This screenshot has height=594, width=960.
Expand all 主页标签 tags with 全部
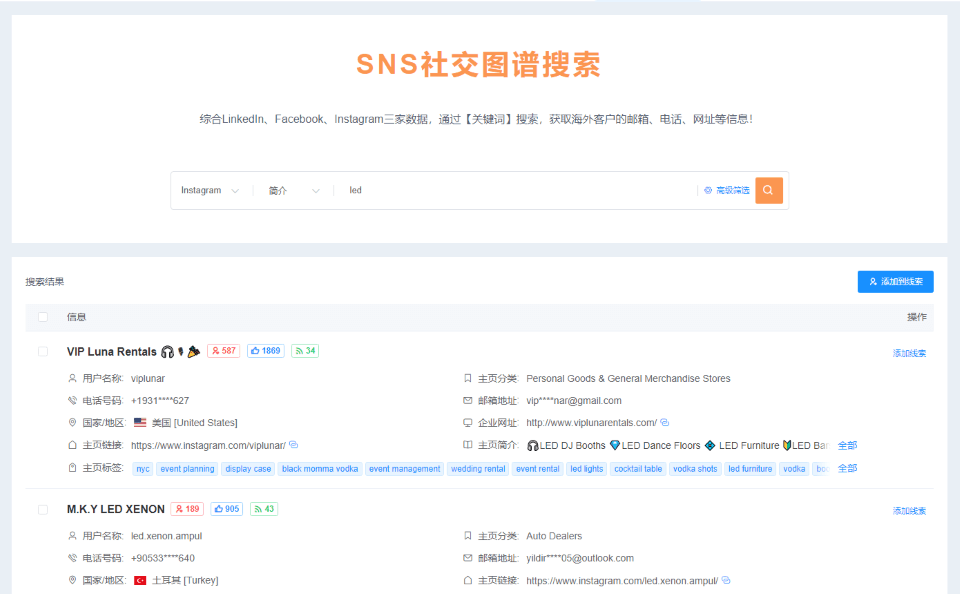coord(847,468)
